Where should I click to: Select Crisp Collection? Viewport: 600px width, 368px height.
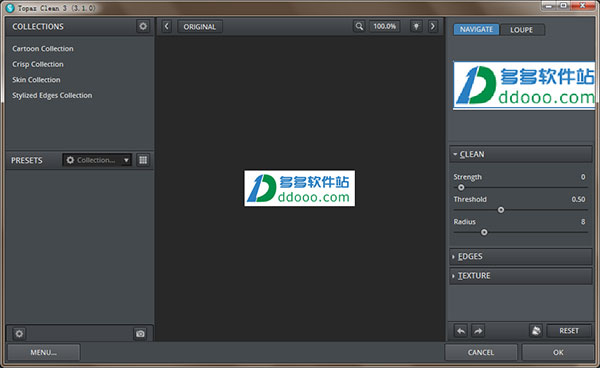point(38,64)
